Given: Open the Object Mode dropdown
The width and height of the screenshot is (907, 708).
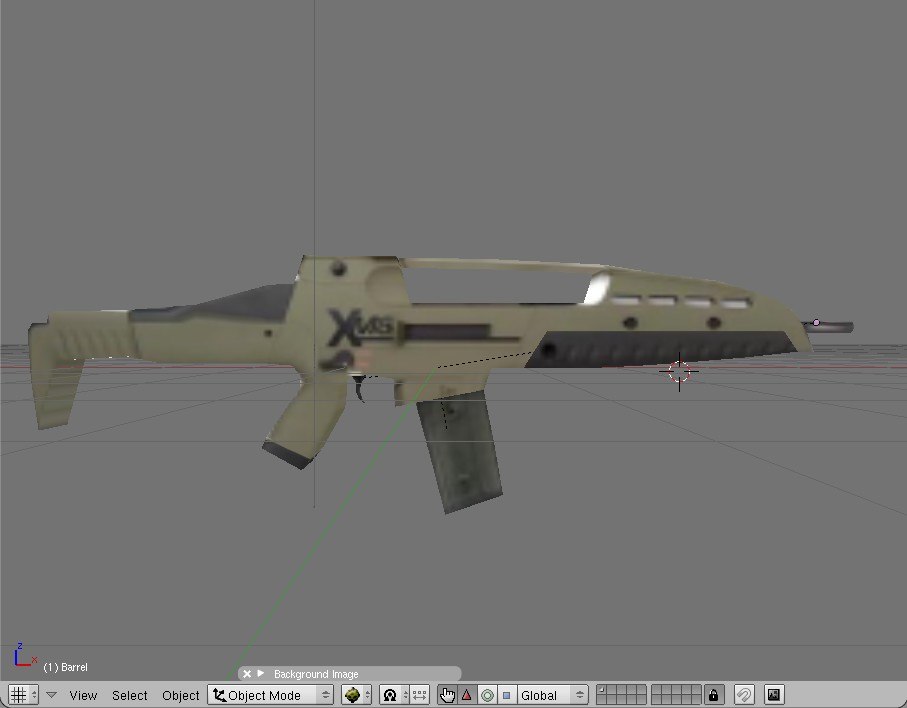Looking at the screenshot, I should click(270, 695).
